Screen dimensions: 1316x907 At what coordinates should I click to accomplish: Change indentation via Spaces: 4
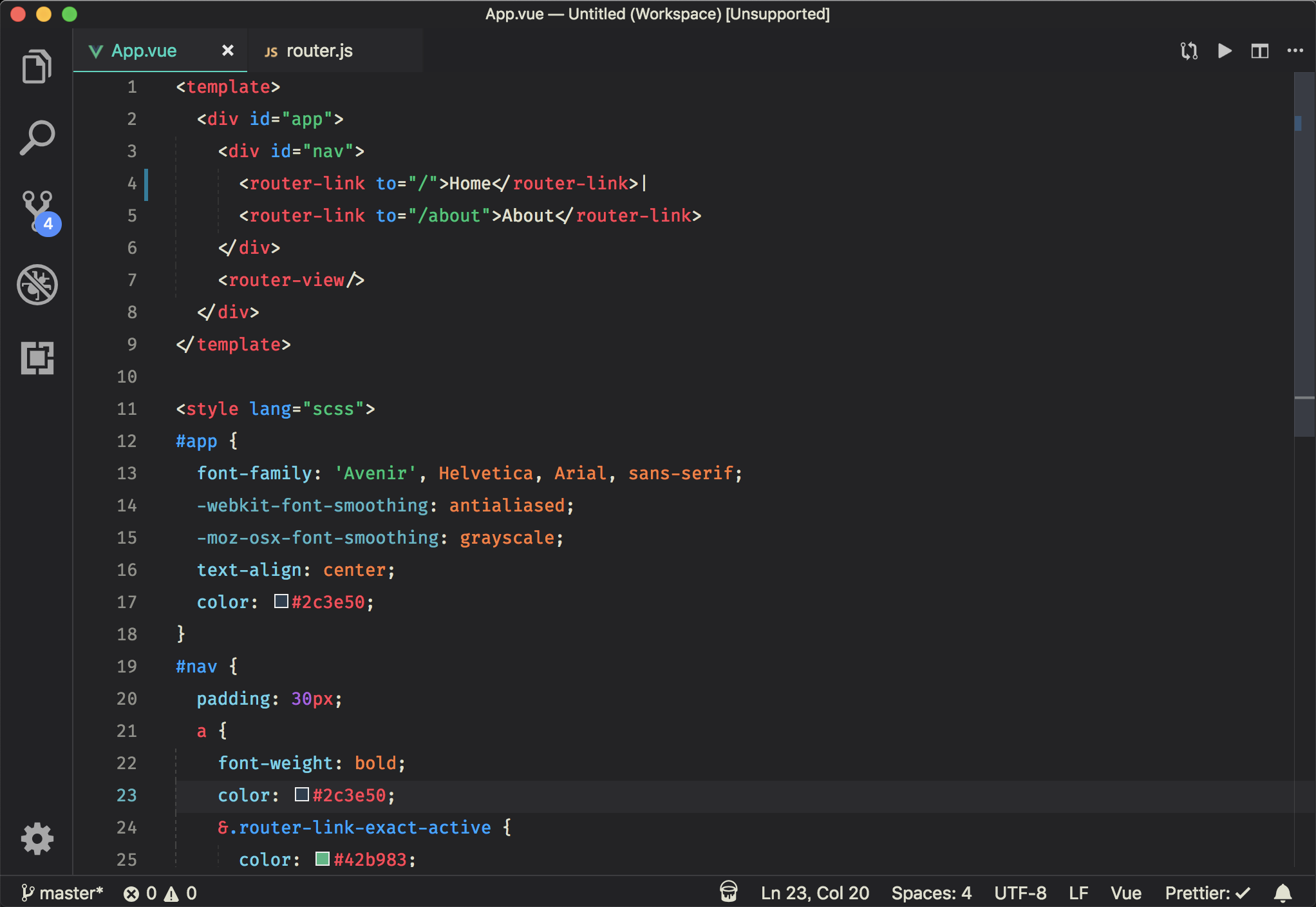click(x=930, y=893)
